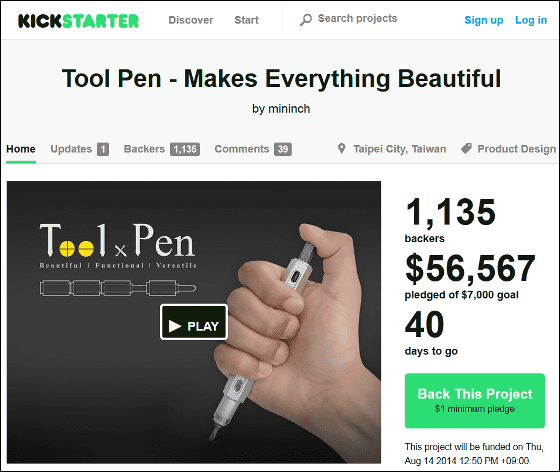Click the search magnifier icon

pyautogui.click(x=306, y=20)
